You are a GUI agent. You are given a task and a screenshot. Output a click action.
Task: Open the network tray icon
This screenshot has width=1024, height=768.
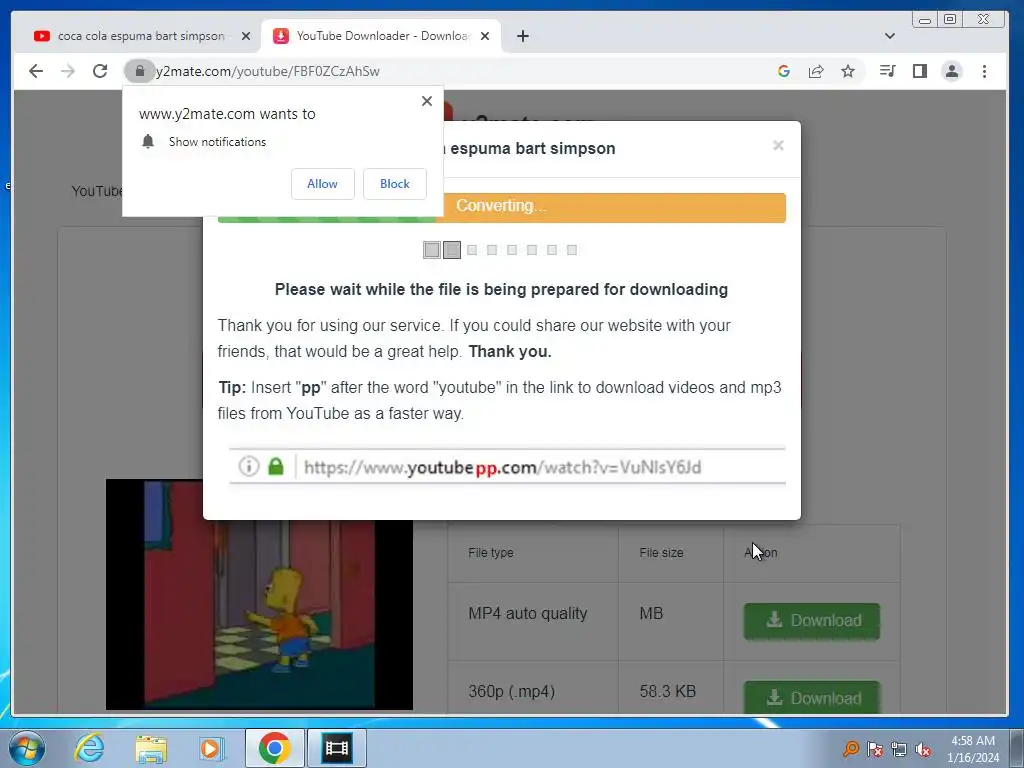[899, 748]
